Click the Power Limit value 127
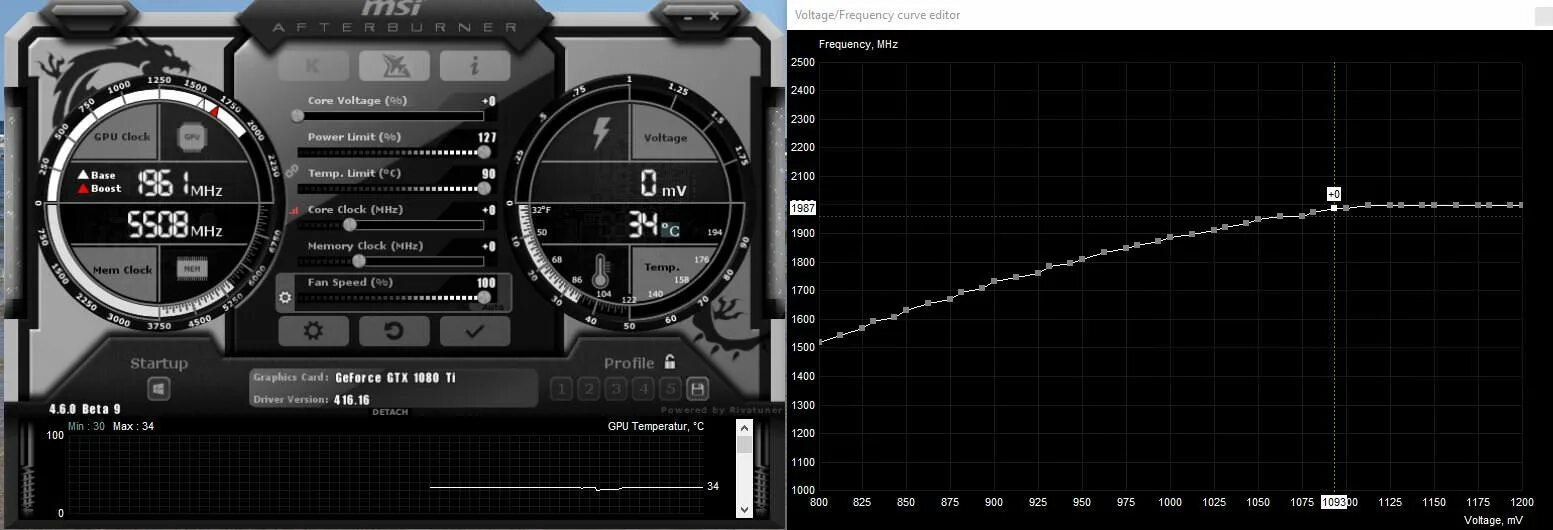 point(487,137)
